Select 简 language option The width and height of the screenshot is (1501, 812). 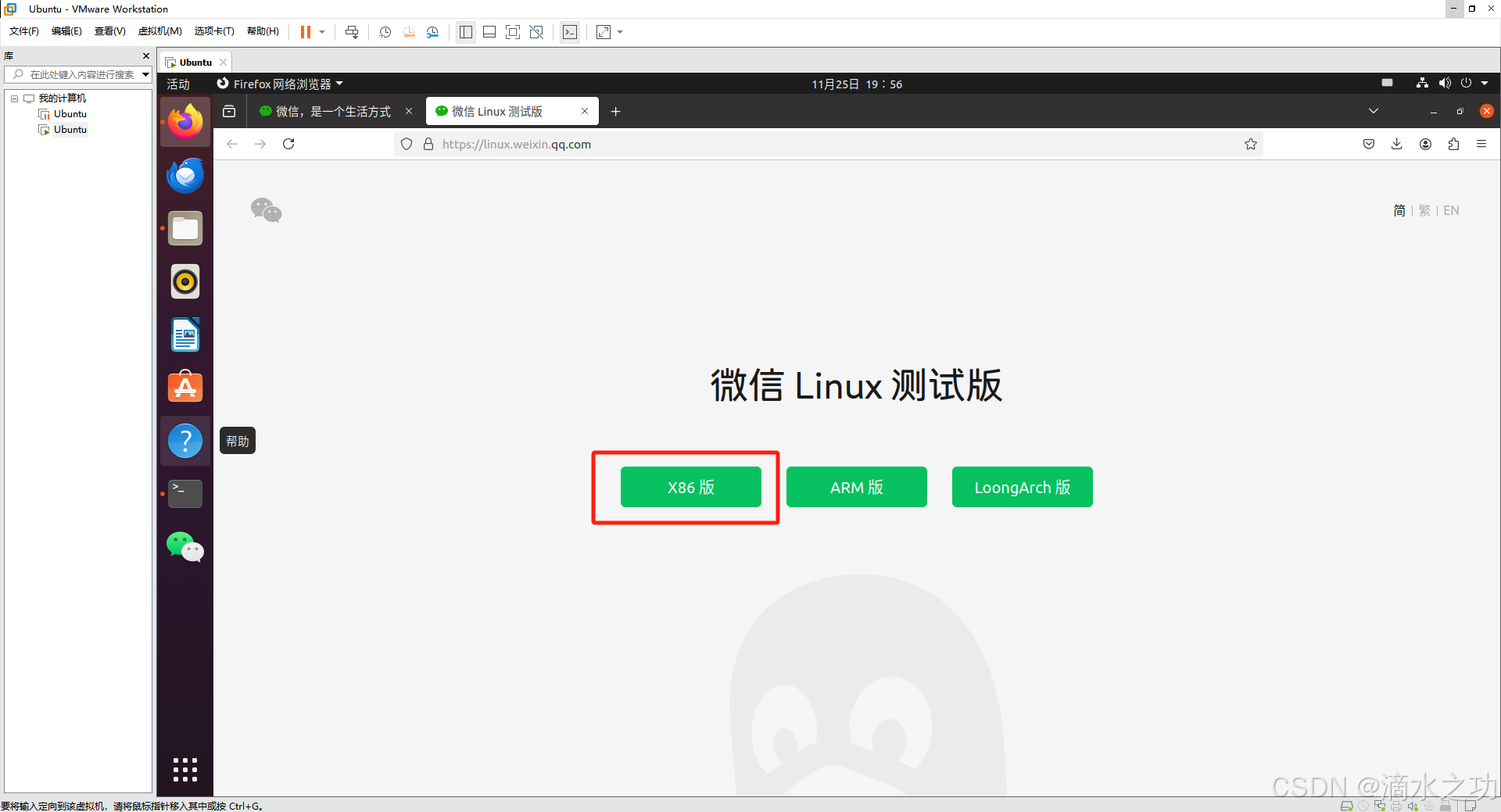click(1399, 210)
